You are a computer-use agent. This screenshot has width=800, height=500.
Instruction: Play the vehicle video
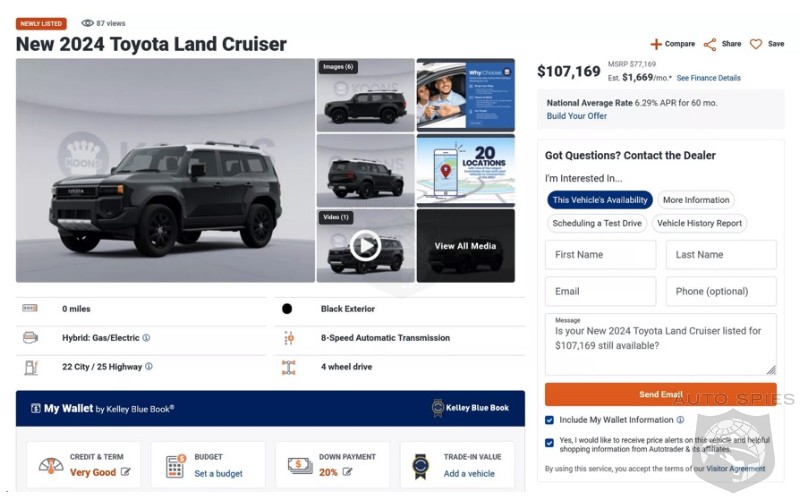click(x=365, y=245)
